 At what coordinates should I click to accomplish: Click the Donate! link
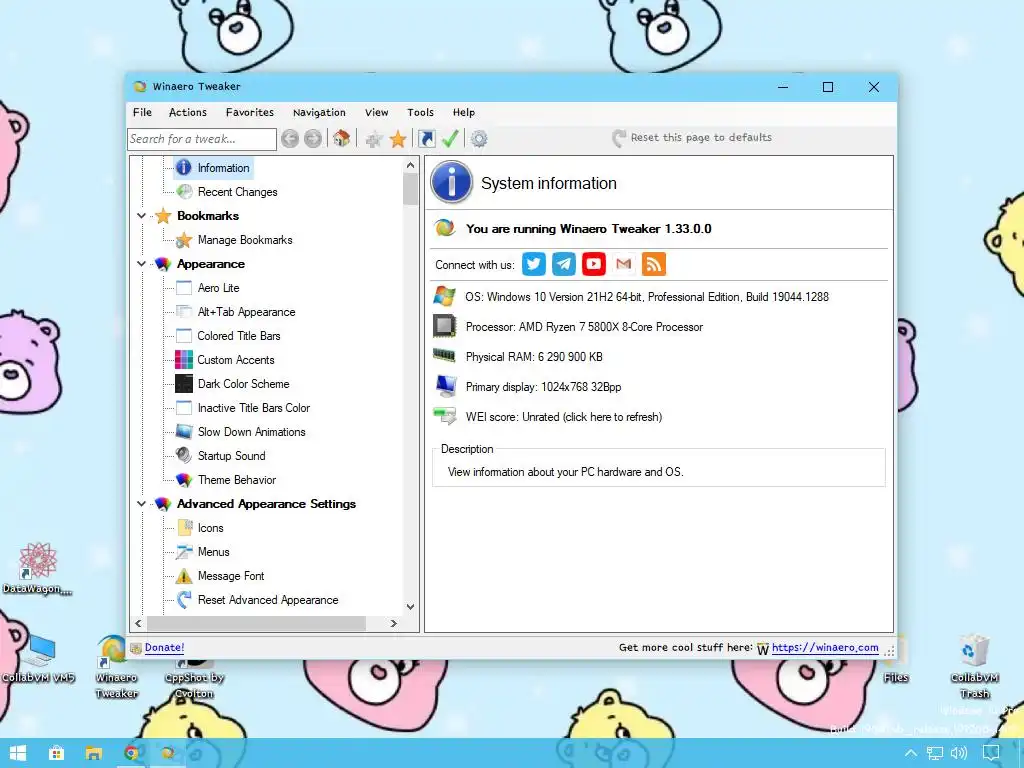click(x=164, y=647)
